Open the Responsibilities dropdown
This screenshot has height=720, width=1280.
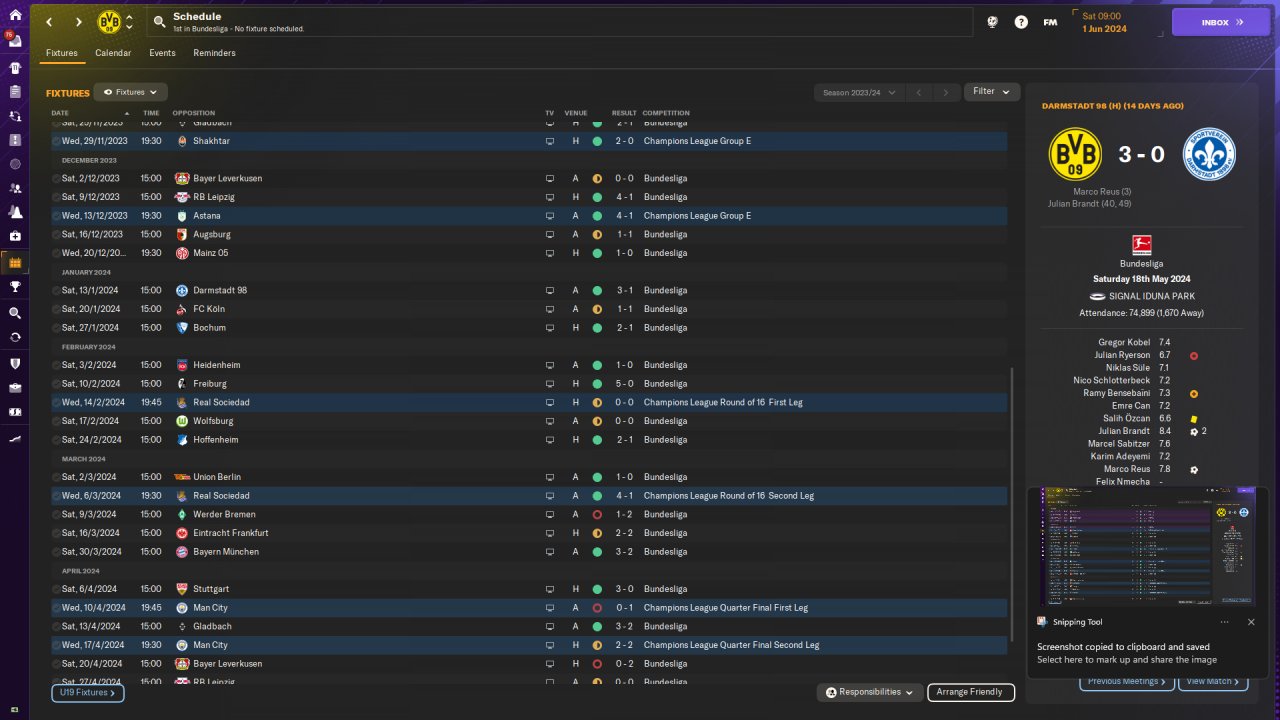(869, 692)
